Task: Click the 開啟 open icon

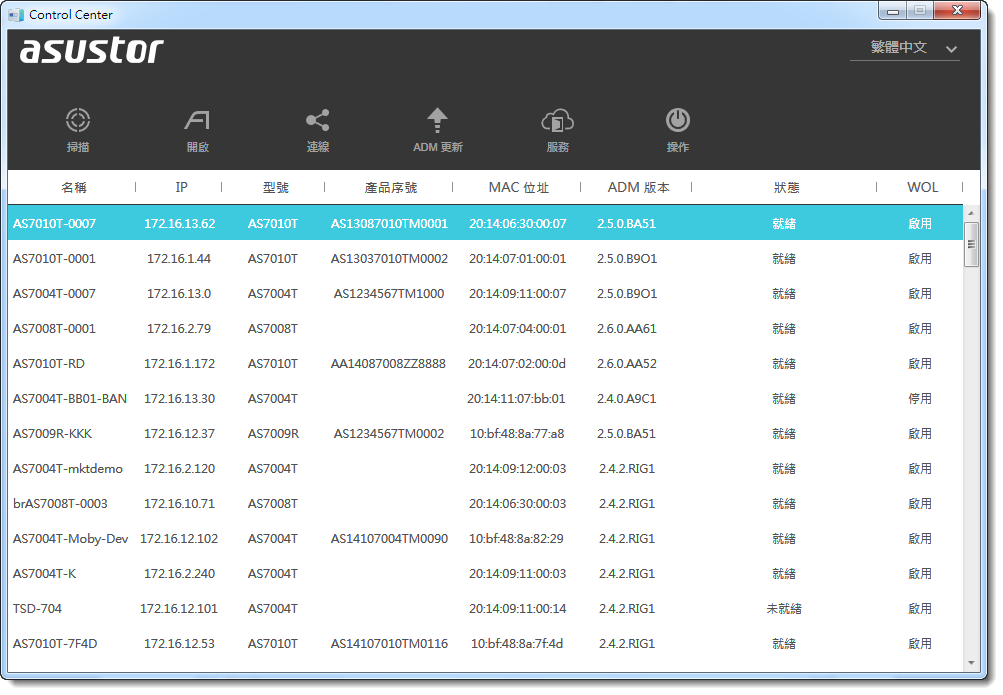Action: (198, 120)
